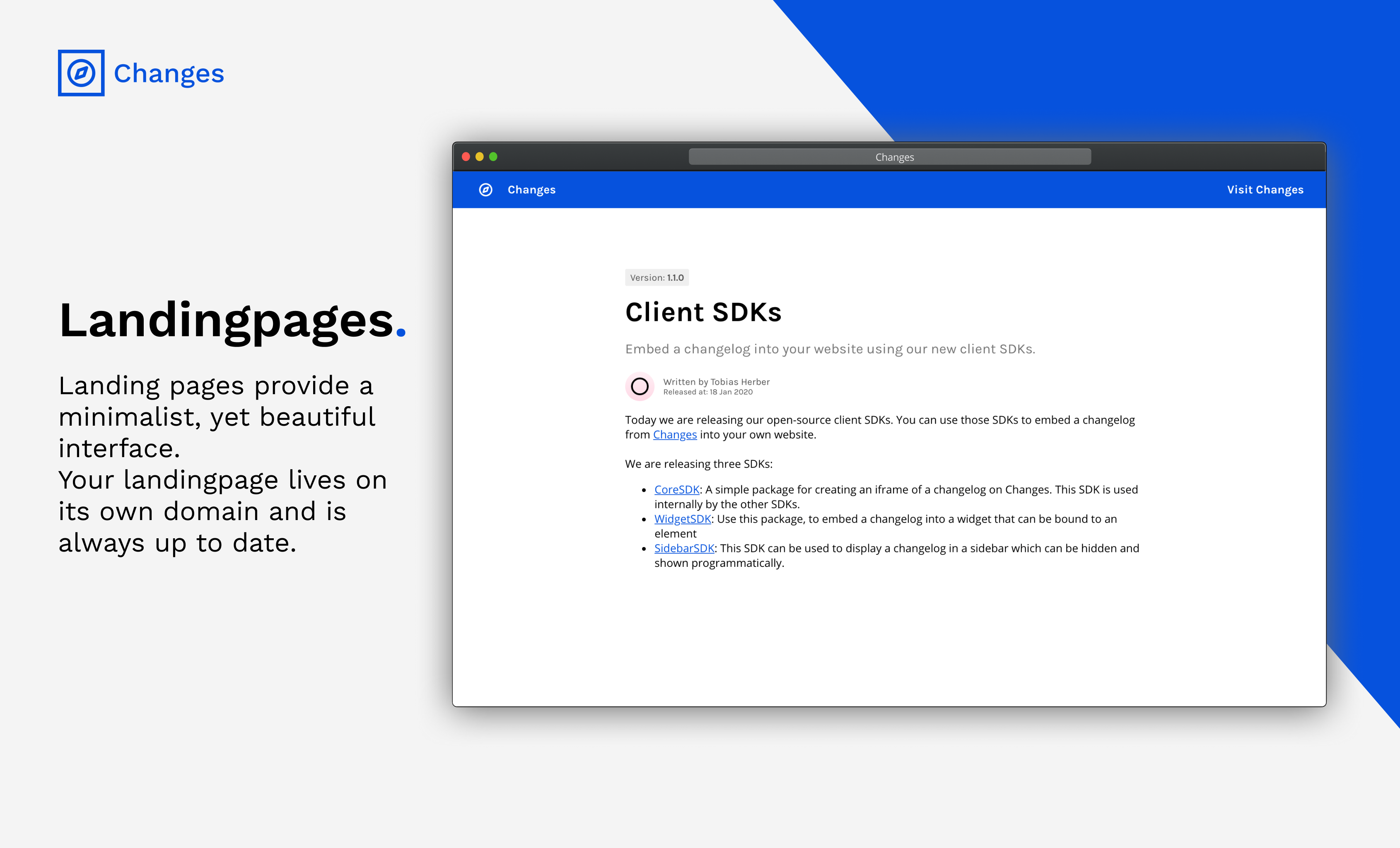Screen dimensions: 1400x848
Task: Click the Written by Tobias Herber text
Action: [x=716, y=382]
